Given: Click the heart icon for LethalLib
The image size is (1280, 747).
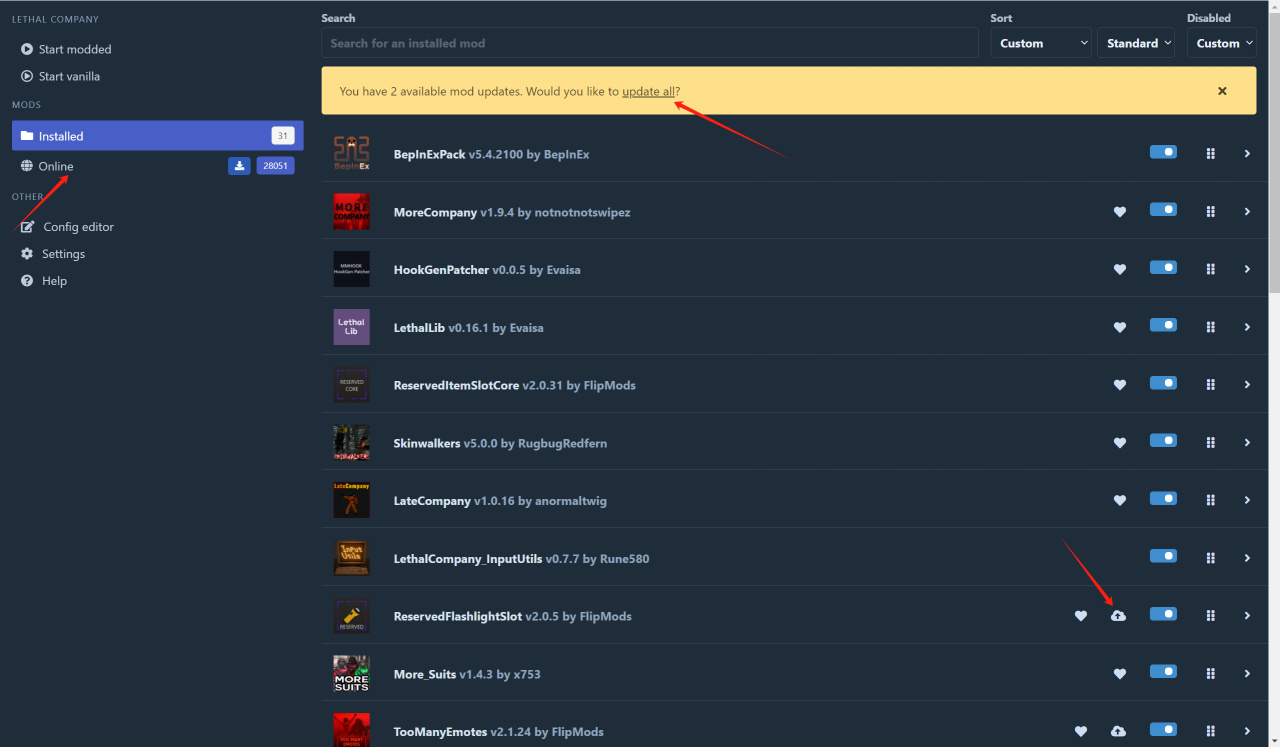Looking at the screenshot, I should (1120, 327).
